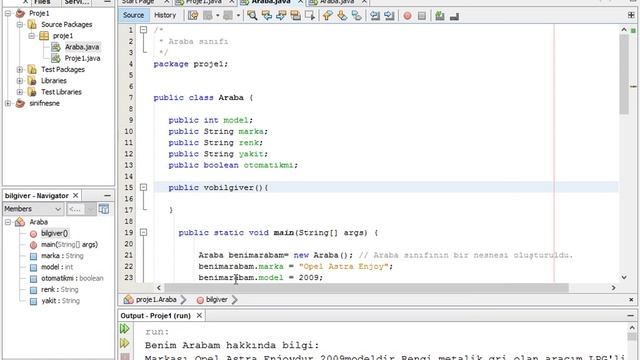Viewport: 640px width, 360px height.
Task: Close the Navigator panel tab
Action: 76,196
